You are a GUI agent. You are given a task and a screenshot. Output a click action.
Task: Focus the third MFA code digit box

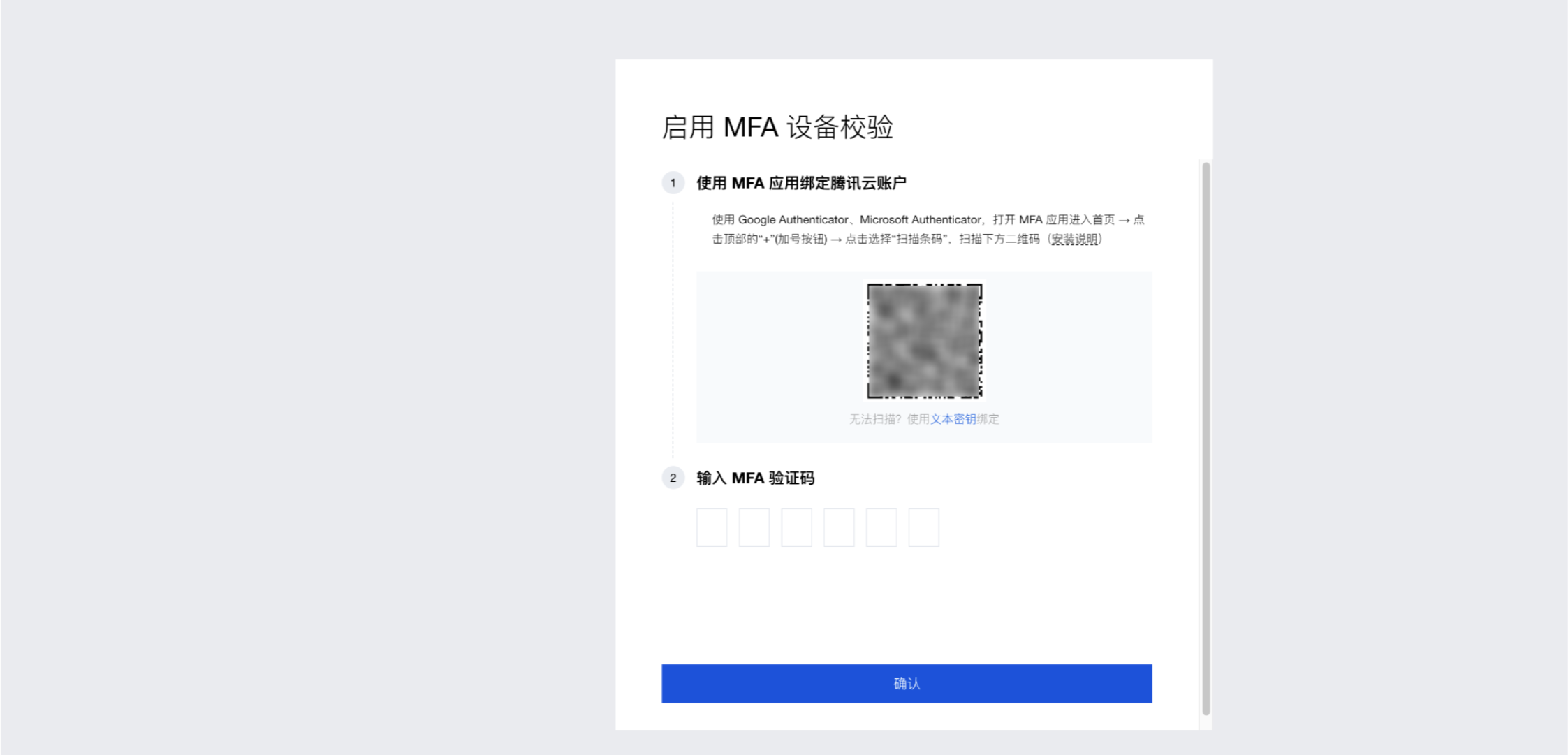(797, 527)
